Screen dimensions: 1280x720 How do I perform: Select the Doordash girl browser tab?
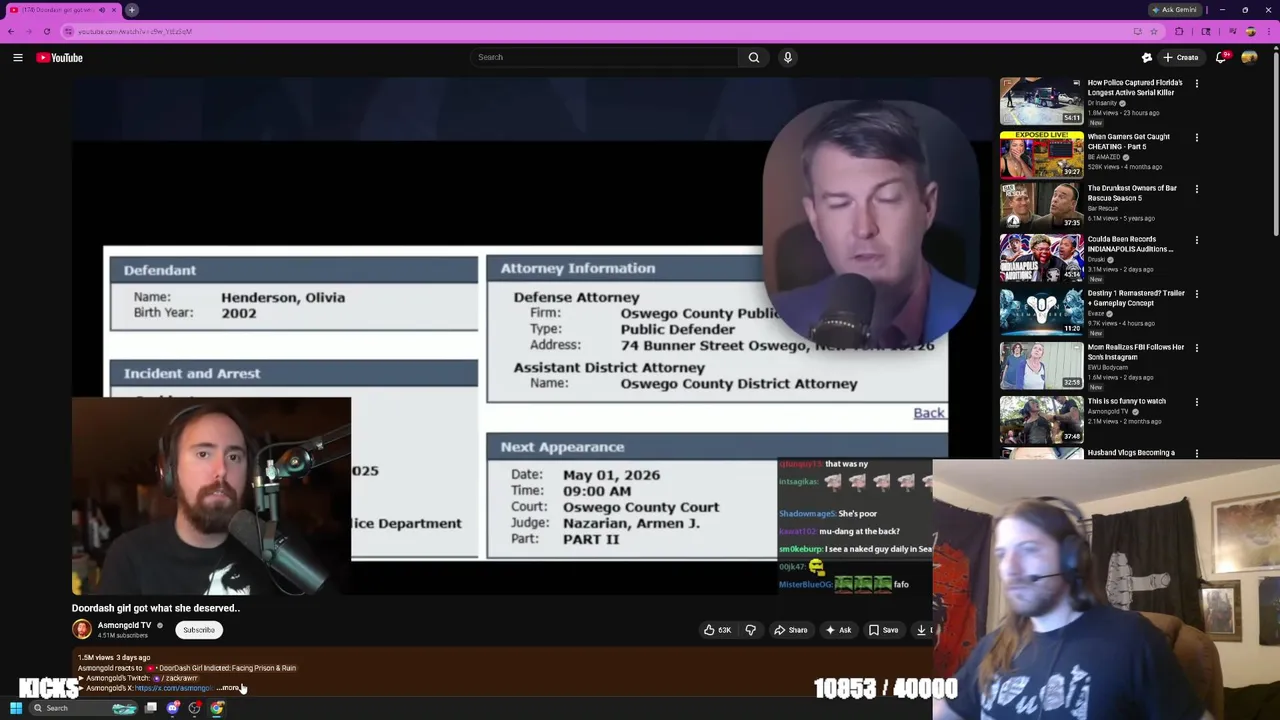63,10
